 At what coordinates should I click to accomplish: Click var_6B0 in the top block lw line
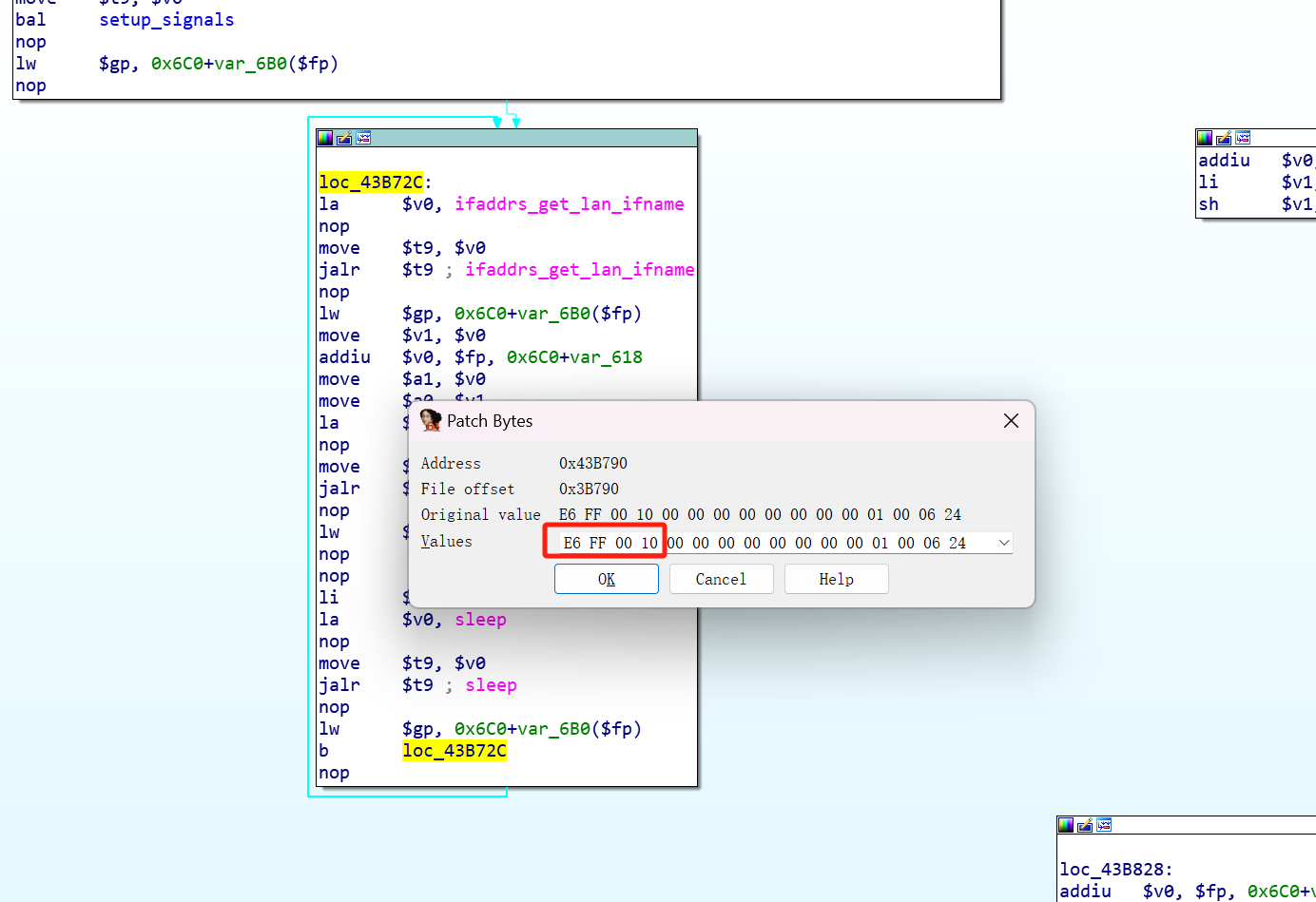[x=251, y=64]
